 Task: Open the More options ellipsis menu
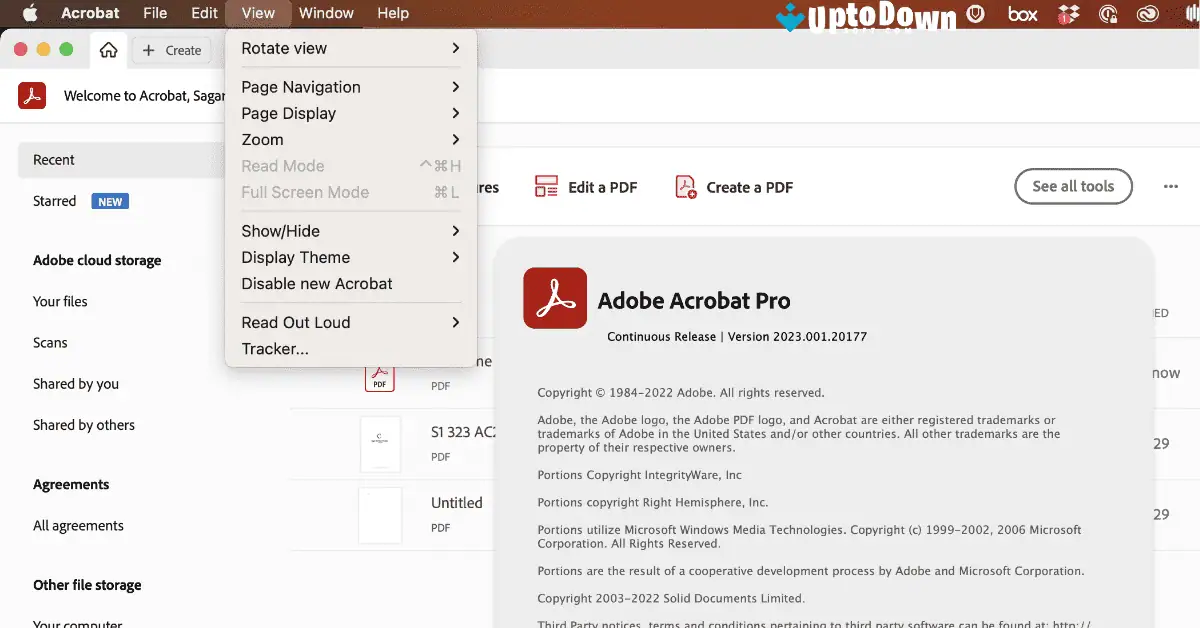(x=1170, y=186)
